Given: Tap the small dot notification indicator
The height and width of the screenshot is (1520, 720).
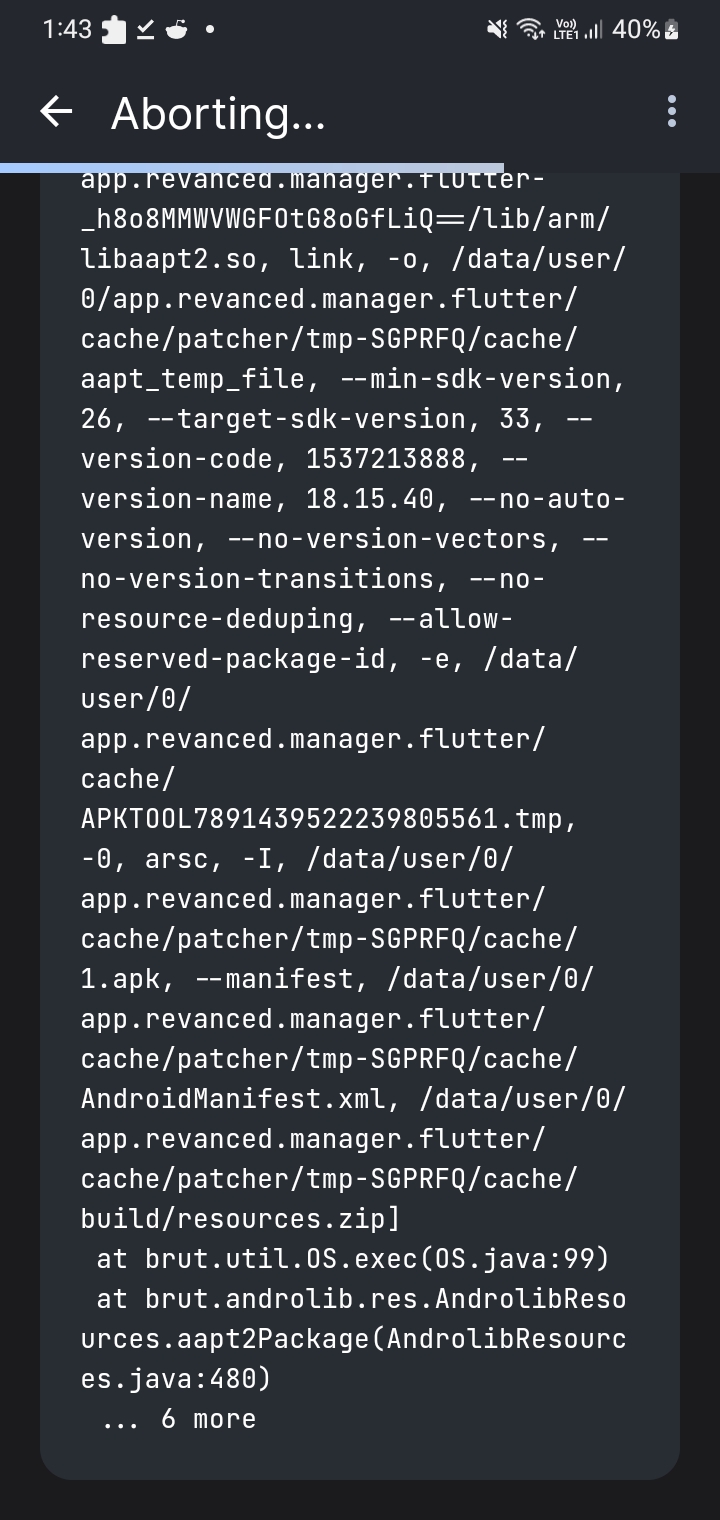Looking at the screenshot, I should coord(207,29).
